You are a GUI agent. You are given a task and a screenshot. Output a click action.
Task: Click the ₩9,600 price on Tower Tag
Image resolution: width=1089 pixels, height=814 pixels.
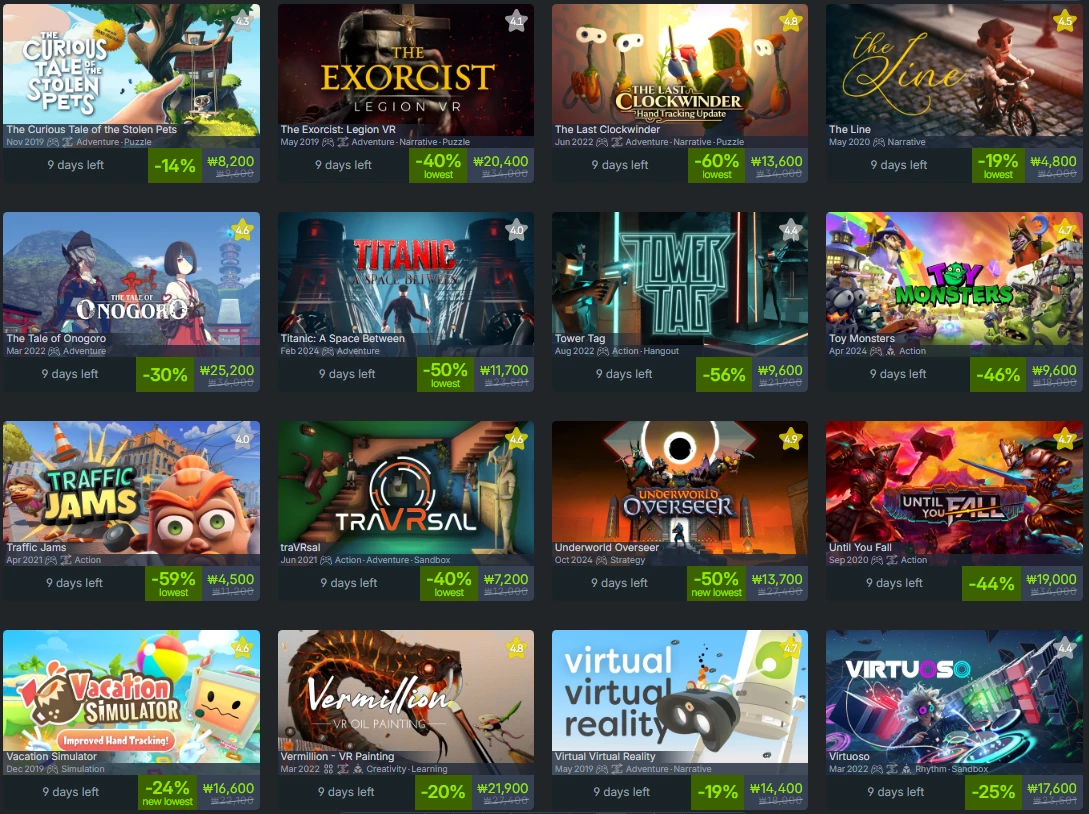(x=780, y=370)
